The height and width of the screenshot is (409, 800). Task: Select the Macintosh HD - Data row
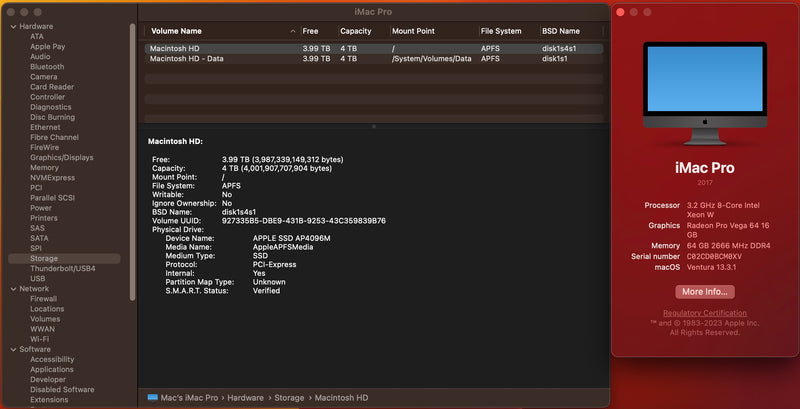[373, 59]
